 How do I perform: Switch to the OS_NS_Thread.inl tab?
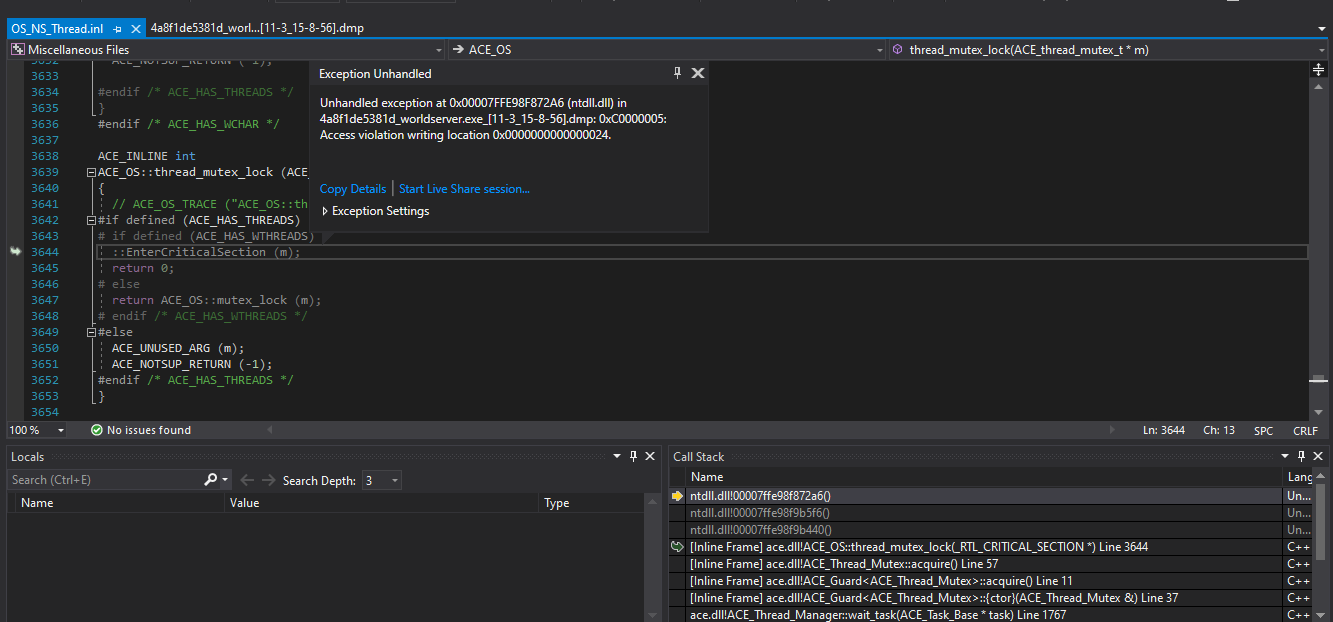pyautogui.click(x=57, y=29)
